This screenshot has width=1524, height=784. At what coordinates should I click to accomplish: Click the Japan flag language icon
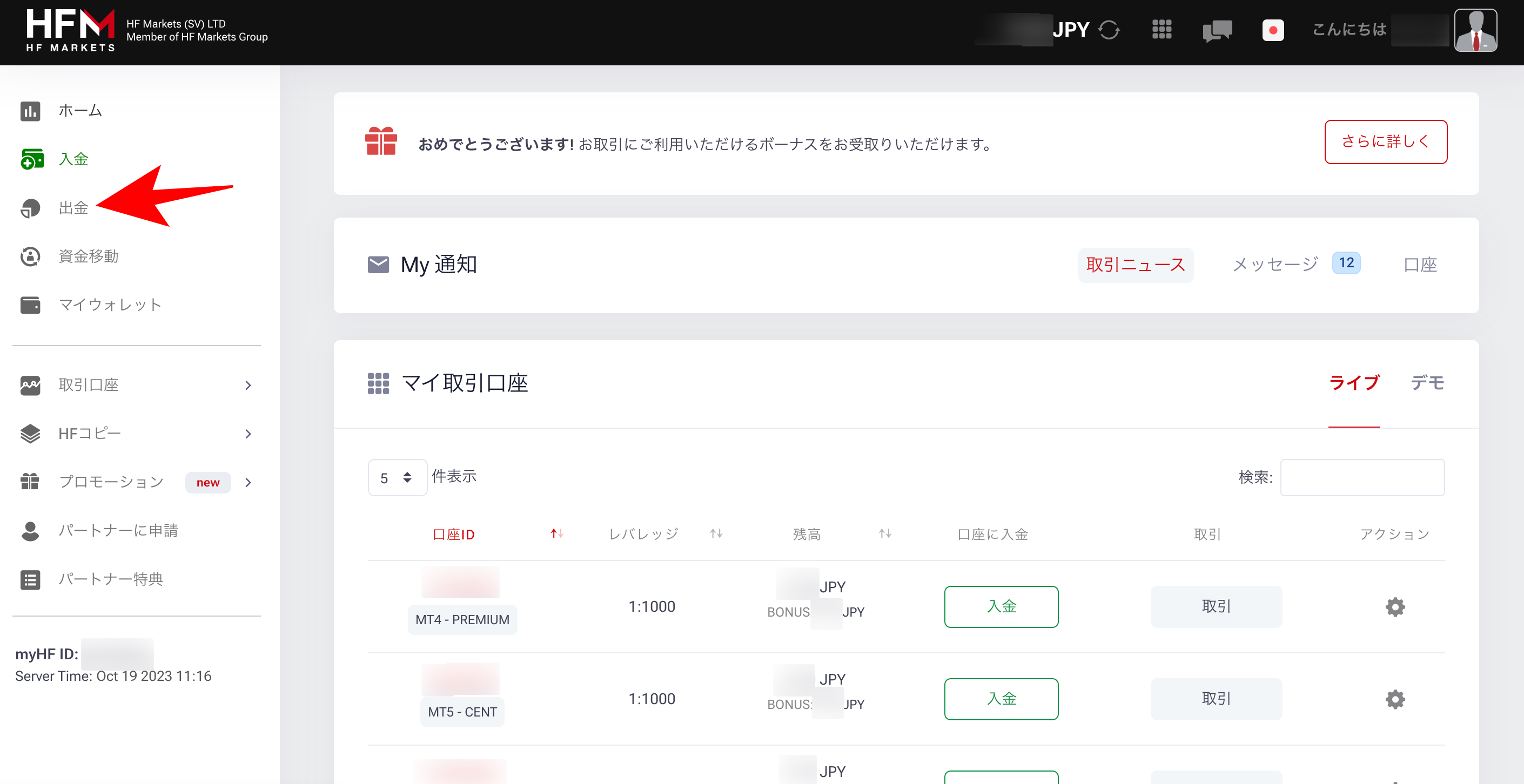tap(1273, 30)
